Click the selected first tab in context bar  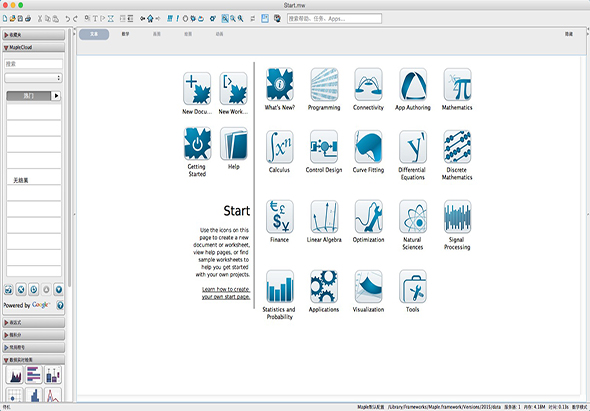pos(94,34)
